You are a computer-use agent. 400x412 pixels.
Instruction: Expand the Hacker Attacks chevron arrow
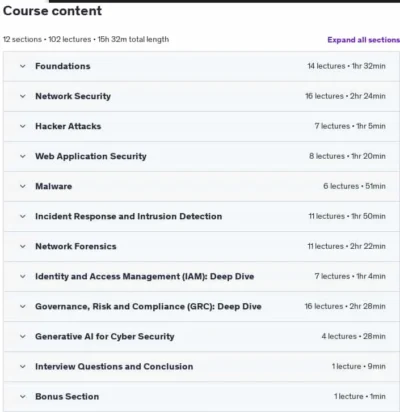click(23, 126)
